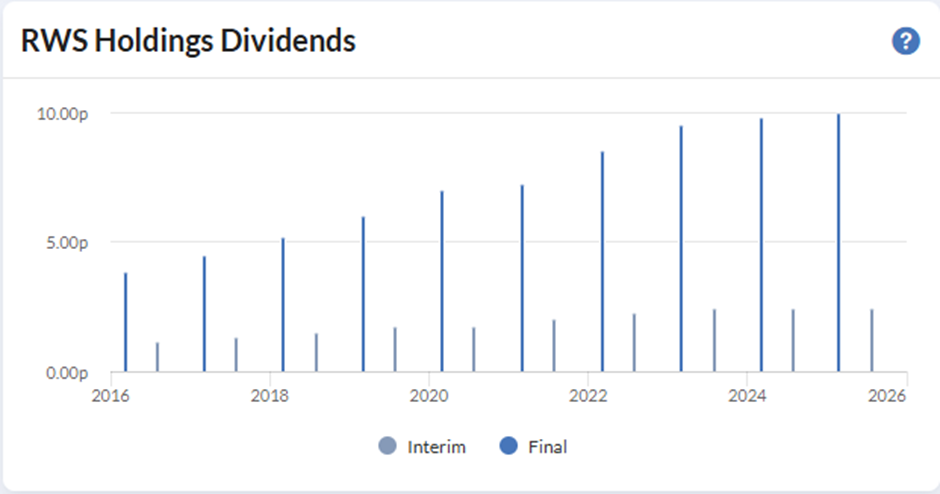This screenshot has height=494, width=940.
Task: Click the 2019 final dividend bar
Action: [x=363, y=294]
